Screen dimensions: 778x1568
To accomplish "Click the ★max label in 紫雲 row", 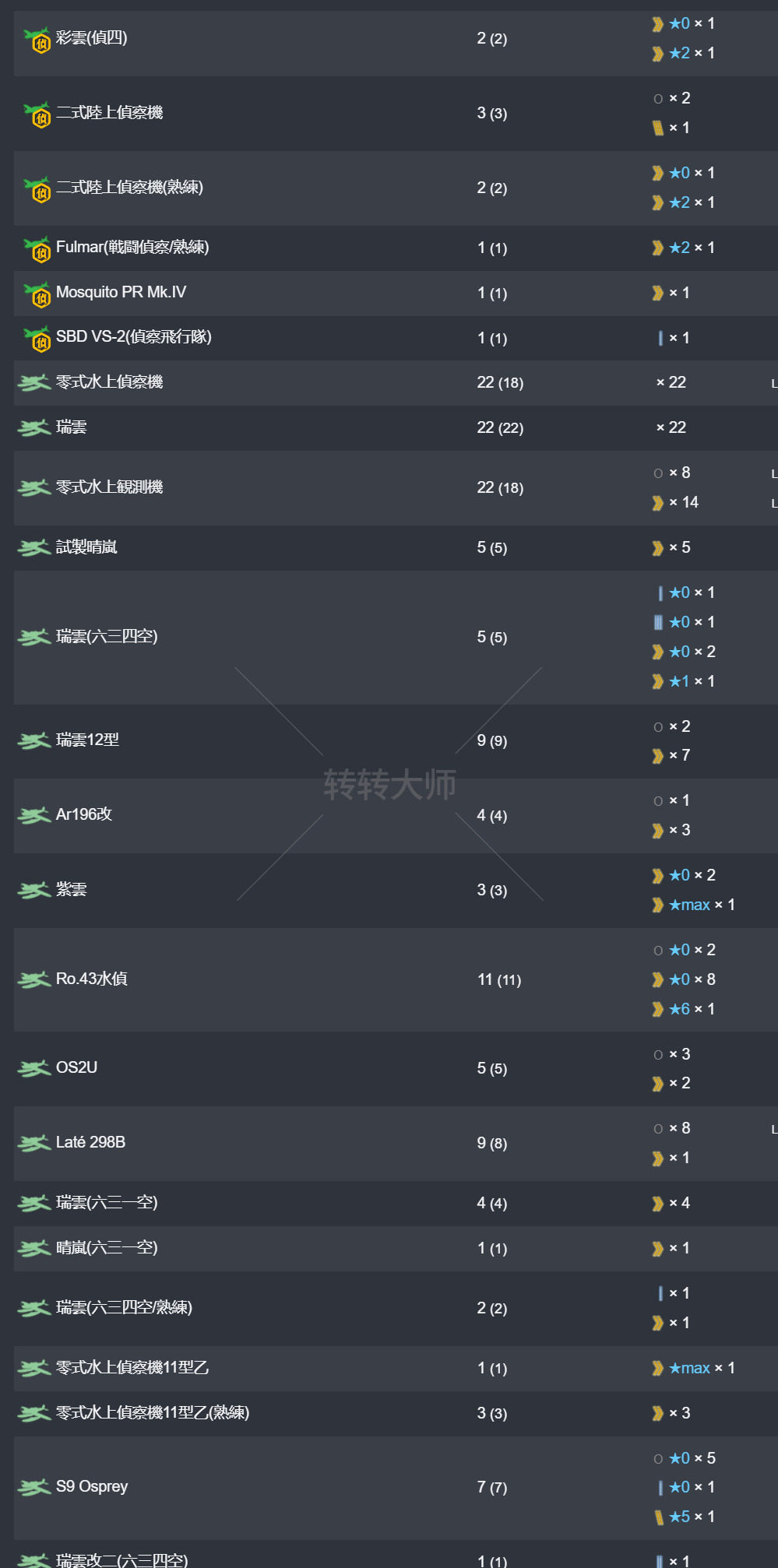I will click(689, 905).
